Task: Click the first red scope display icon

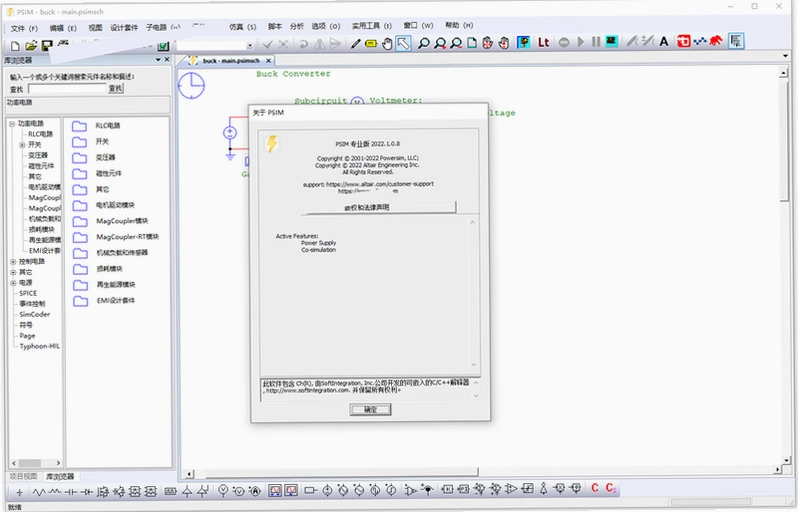Action: 275,491
